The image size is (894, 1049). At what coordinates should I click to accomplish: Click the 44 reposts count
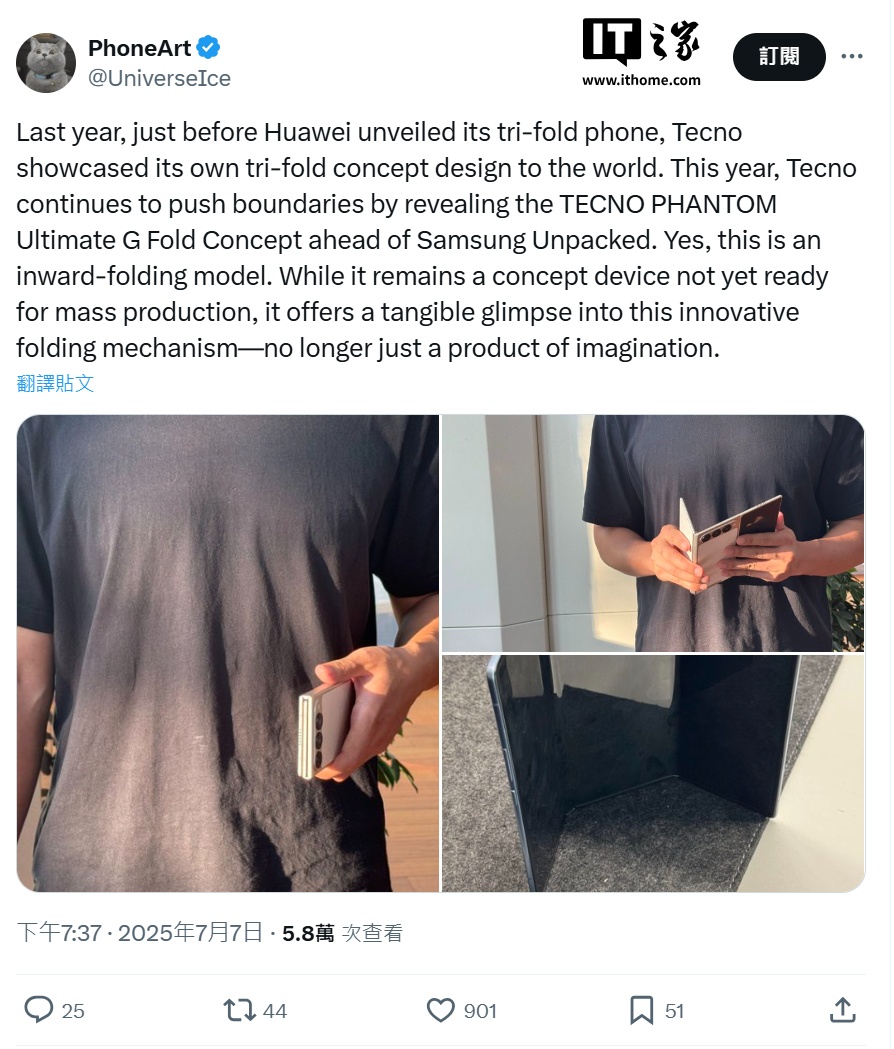(x=274, y=1010)
